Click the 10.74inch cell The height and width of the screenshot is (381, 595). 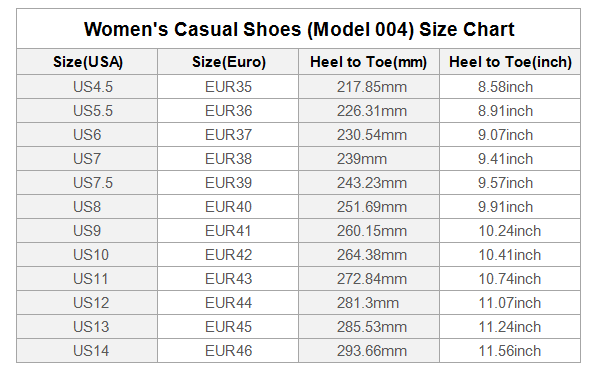coord(510,279)
